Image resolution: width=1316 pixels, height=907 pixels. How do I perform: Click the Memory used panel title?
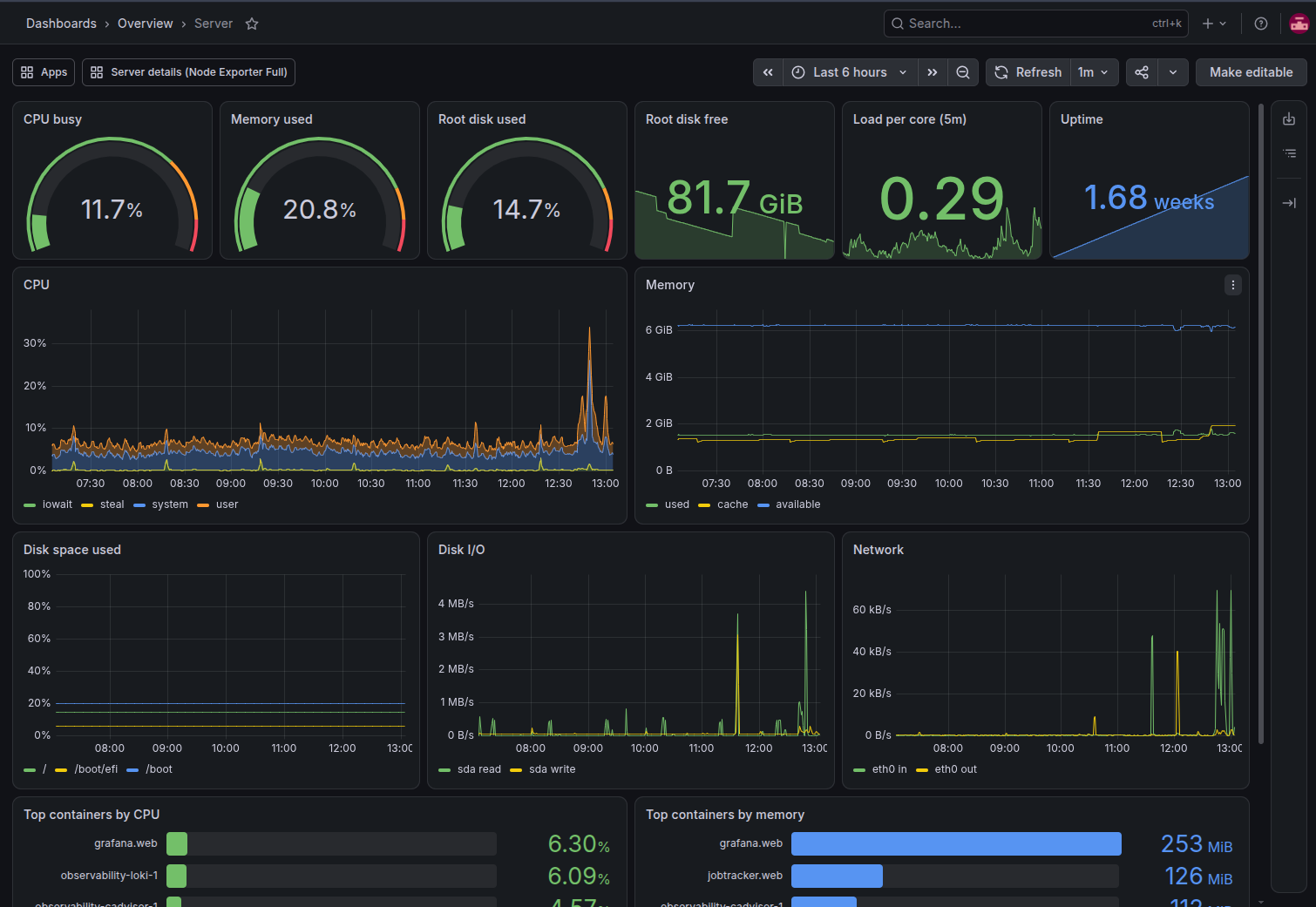click(271, 119)
